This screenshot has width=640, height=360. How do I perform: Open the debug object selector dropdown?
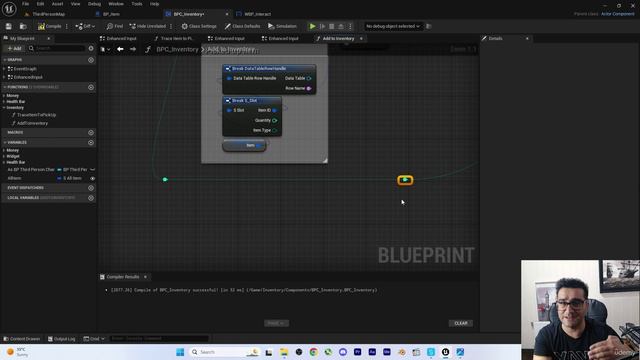(393, 26)
